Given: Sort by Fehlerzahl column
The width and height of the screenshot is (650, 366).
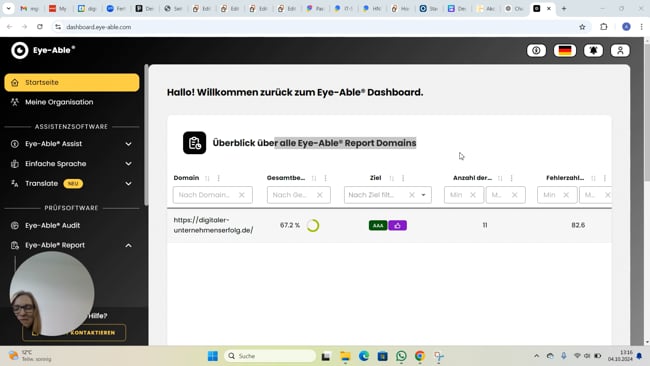Looking at the screenshot, I should click(x=593, y=178).
